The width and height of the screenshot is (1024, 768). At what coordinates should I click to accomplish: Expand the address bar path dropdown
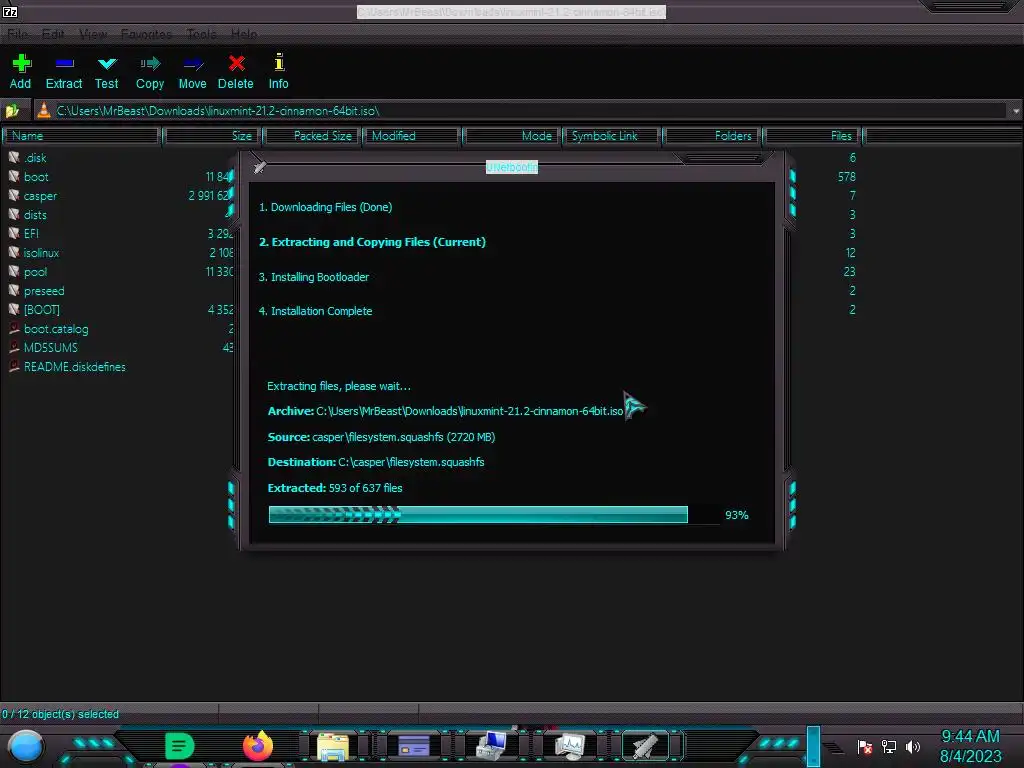click(1016, 111)
